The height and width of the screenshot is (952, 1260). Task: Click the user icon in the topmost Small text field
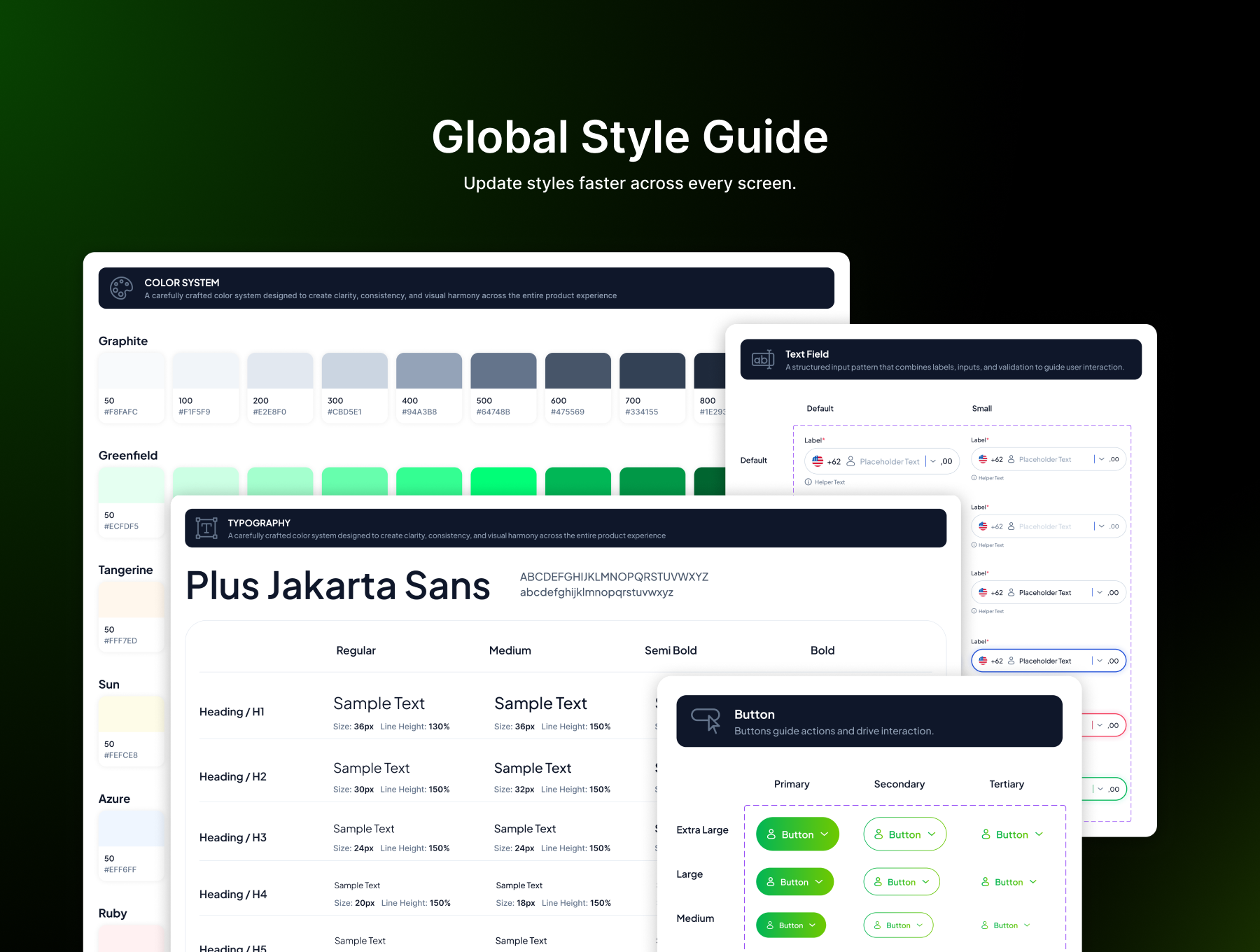[1011, 459]
